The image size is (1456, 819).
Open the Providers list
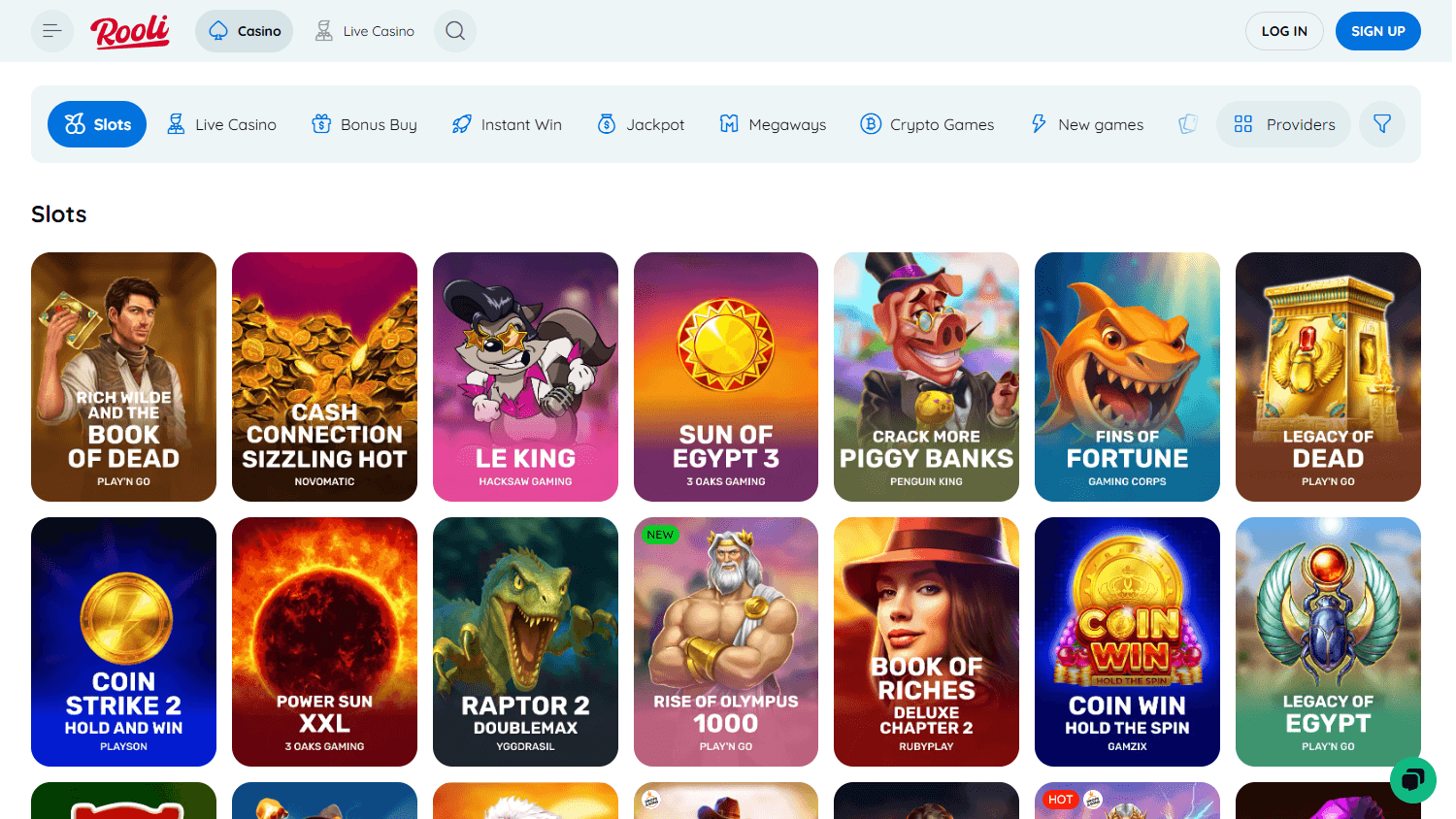pos(1283,124)
